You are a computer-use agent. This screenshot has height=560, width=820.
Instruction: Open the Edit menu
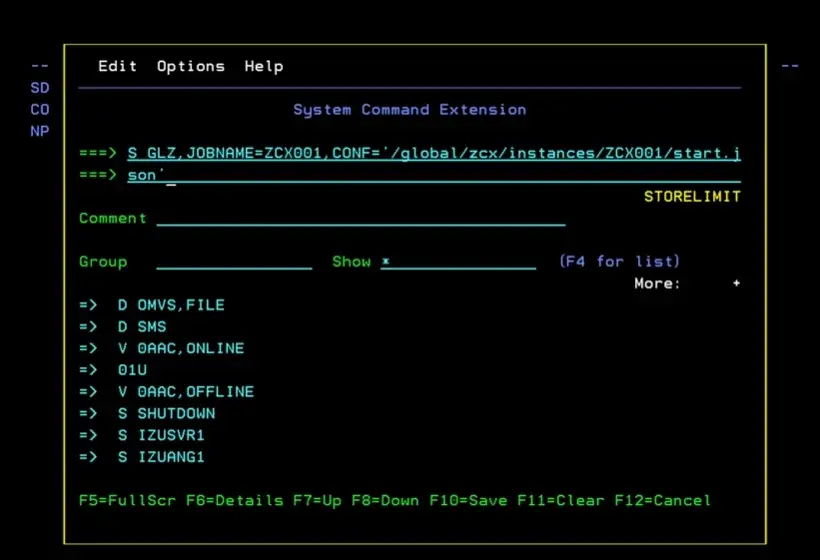[118, 66]
